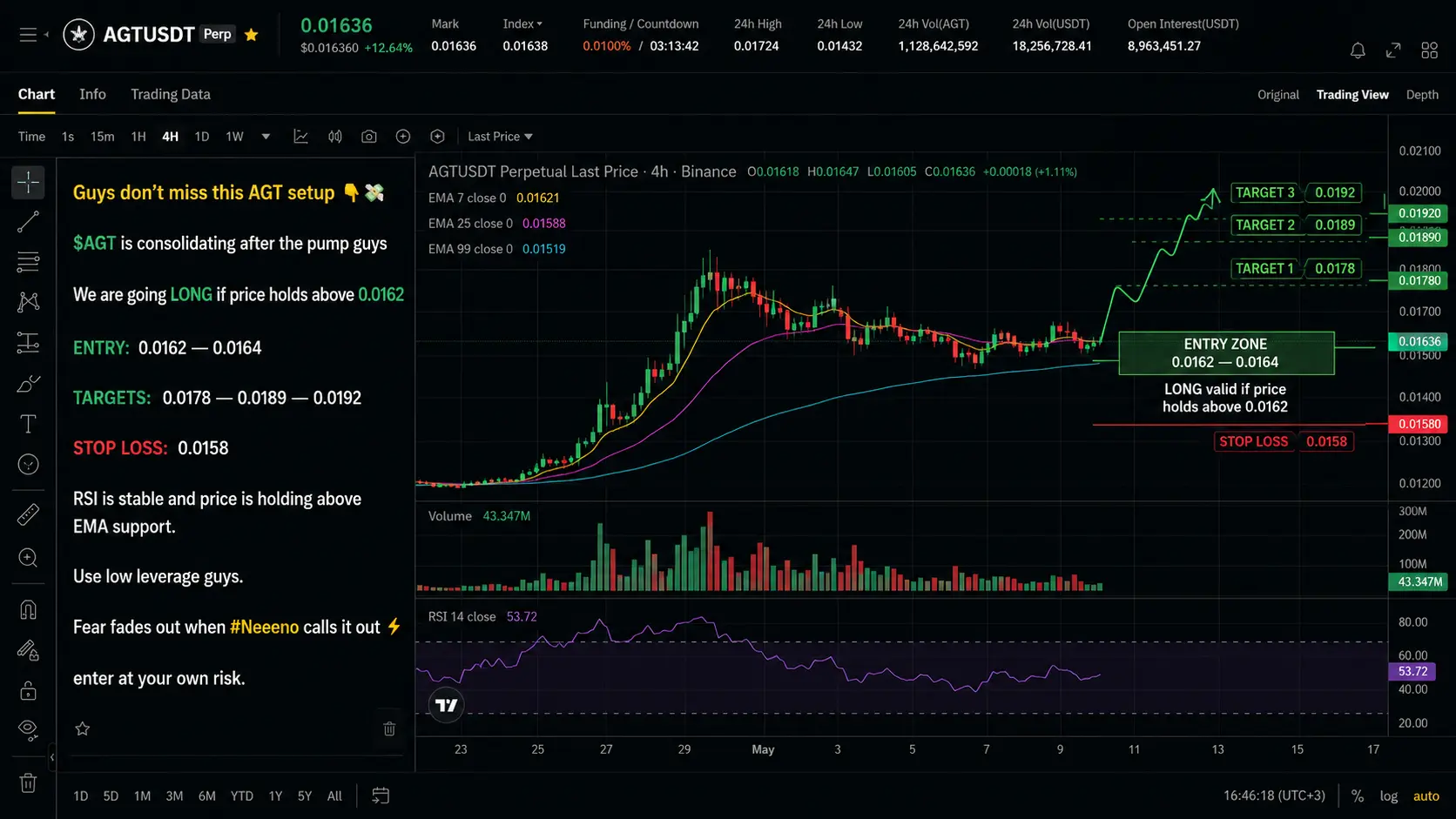Open the hamburger menu in the header

click(29, 35)
